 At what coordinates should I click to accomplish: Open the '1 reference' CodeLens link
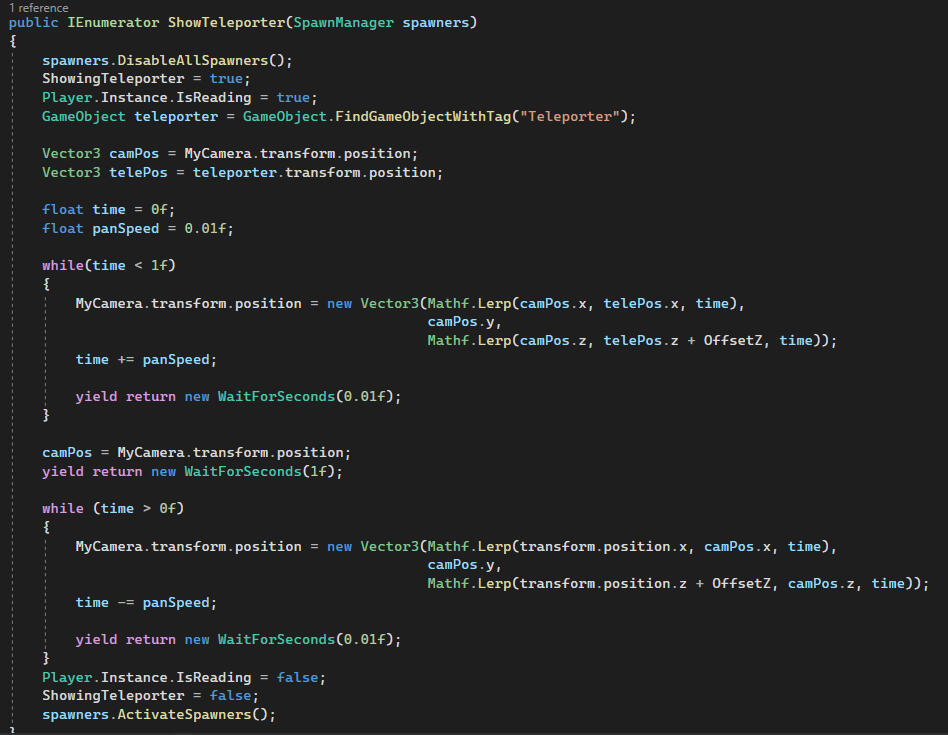(39, 8)
